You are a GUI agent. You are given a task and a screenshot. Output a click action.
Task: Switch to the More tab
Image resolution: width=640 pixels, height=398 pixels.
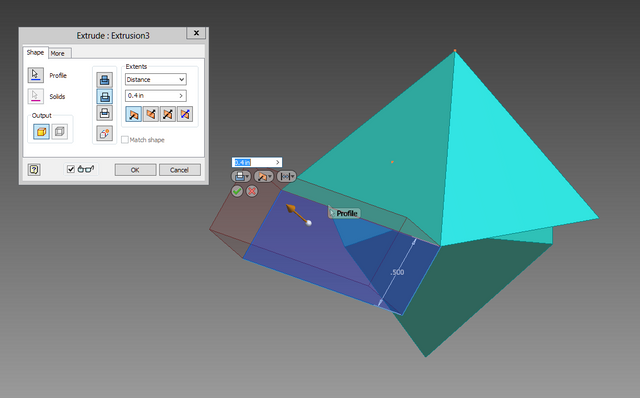[x=60, y=53]
